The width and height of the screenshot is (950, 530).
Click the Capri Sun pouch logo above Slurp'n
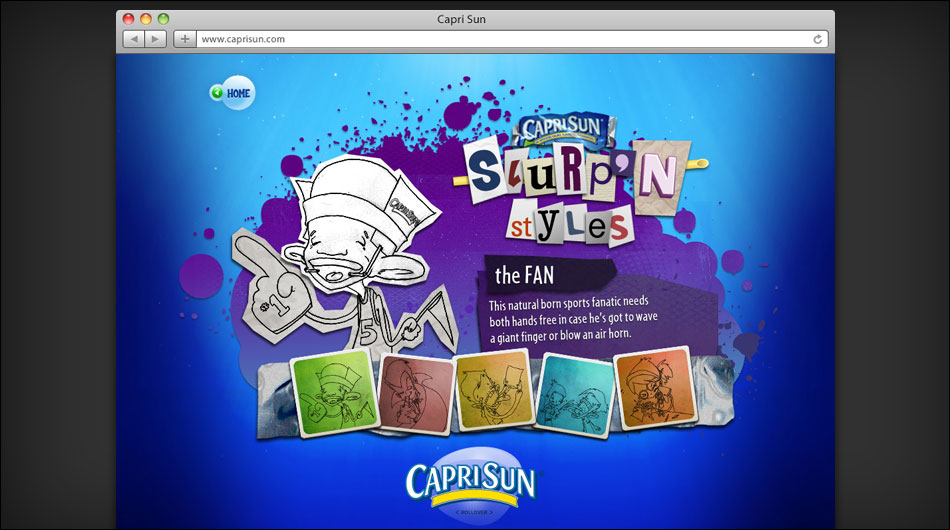pyautogui.click(x=563, y=129)
